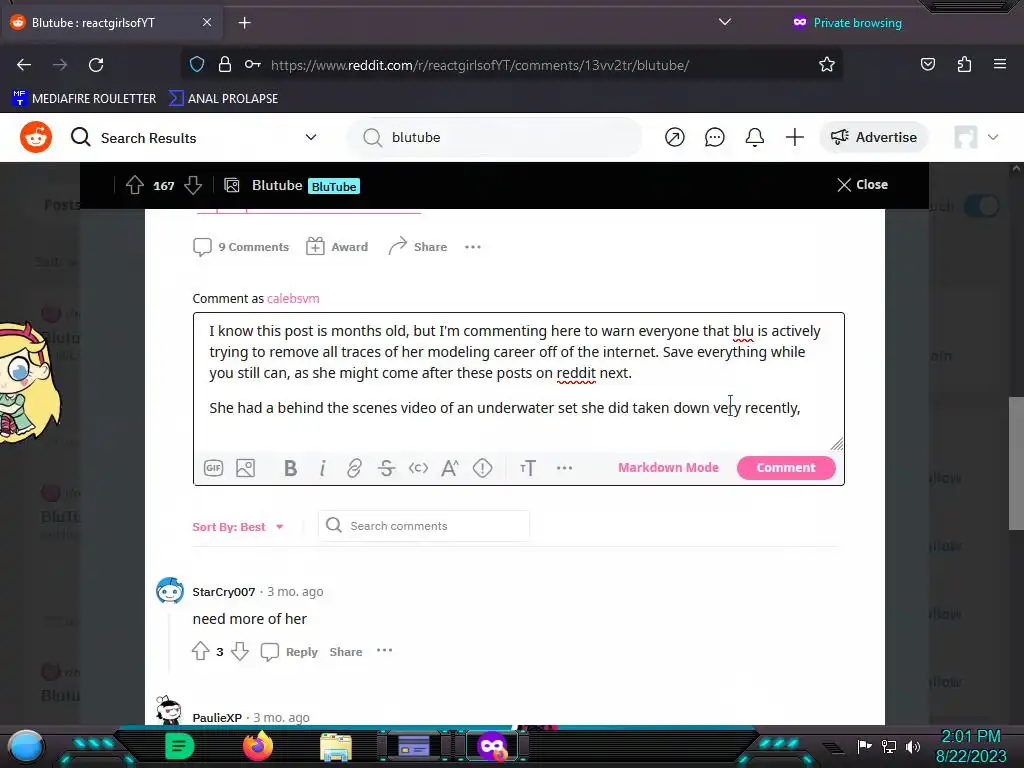Open the Popular arrow icon in Reddit header

pos(675,137)
